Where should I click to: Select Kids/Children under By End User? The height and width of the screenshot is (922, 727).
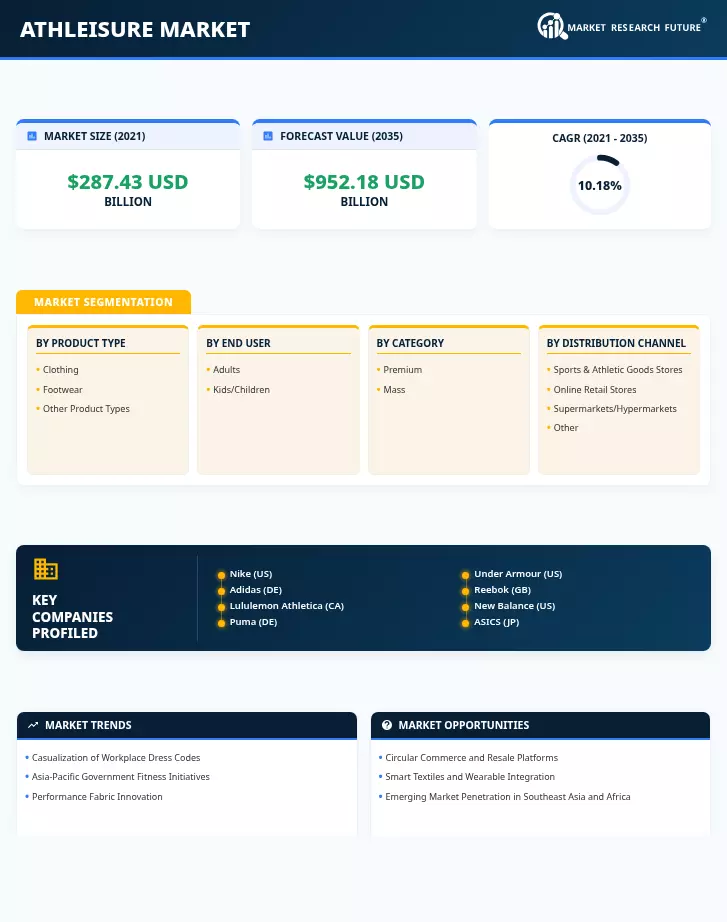click(x=241, y=390)
